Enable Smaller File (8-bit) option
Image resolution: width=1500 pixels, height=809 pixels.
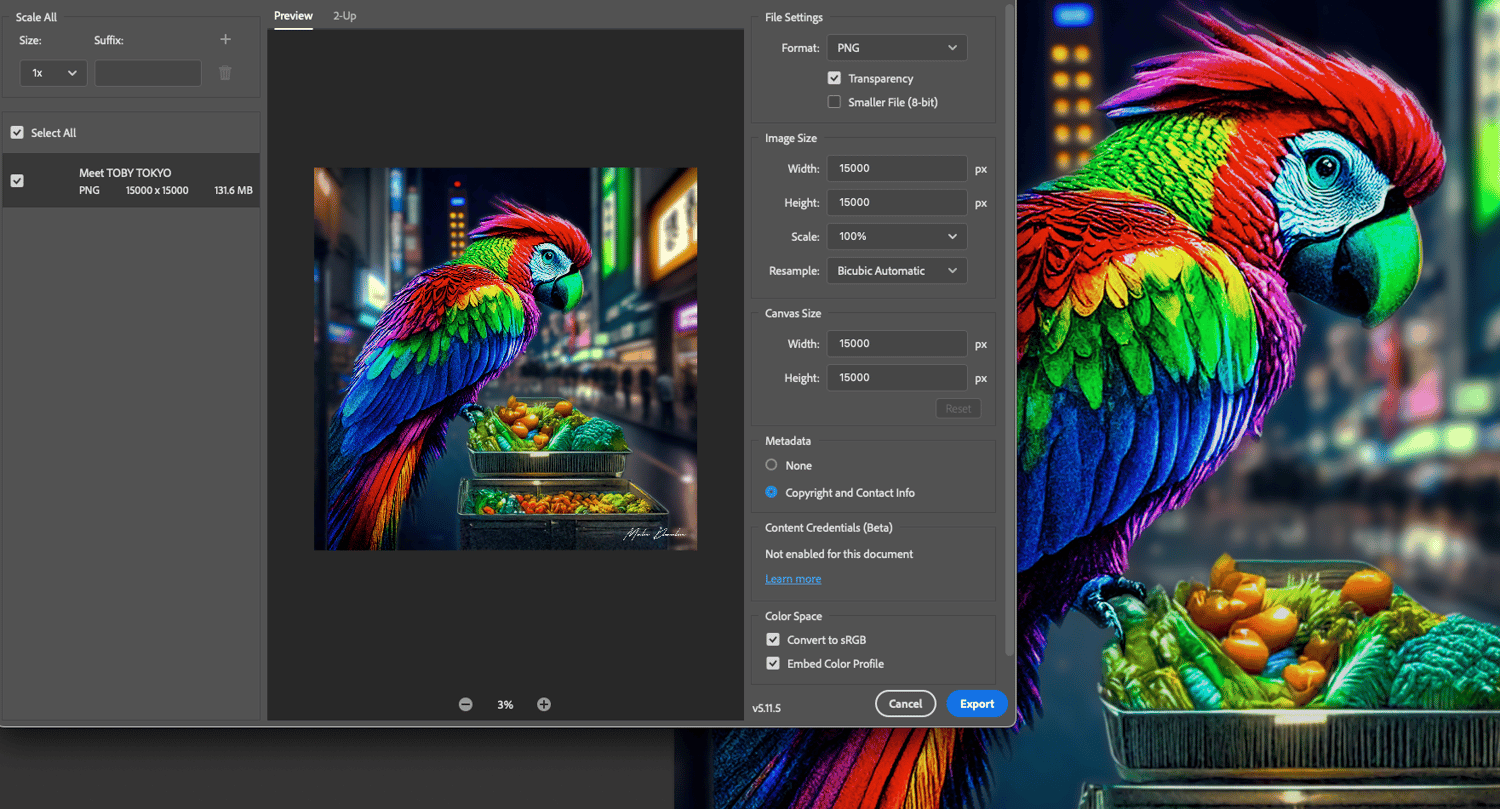coord(834,102)
